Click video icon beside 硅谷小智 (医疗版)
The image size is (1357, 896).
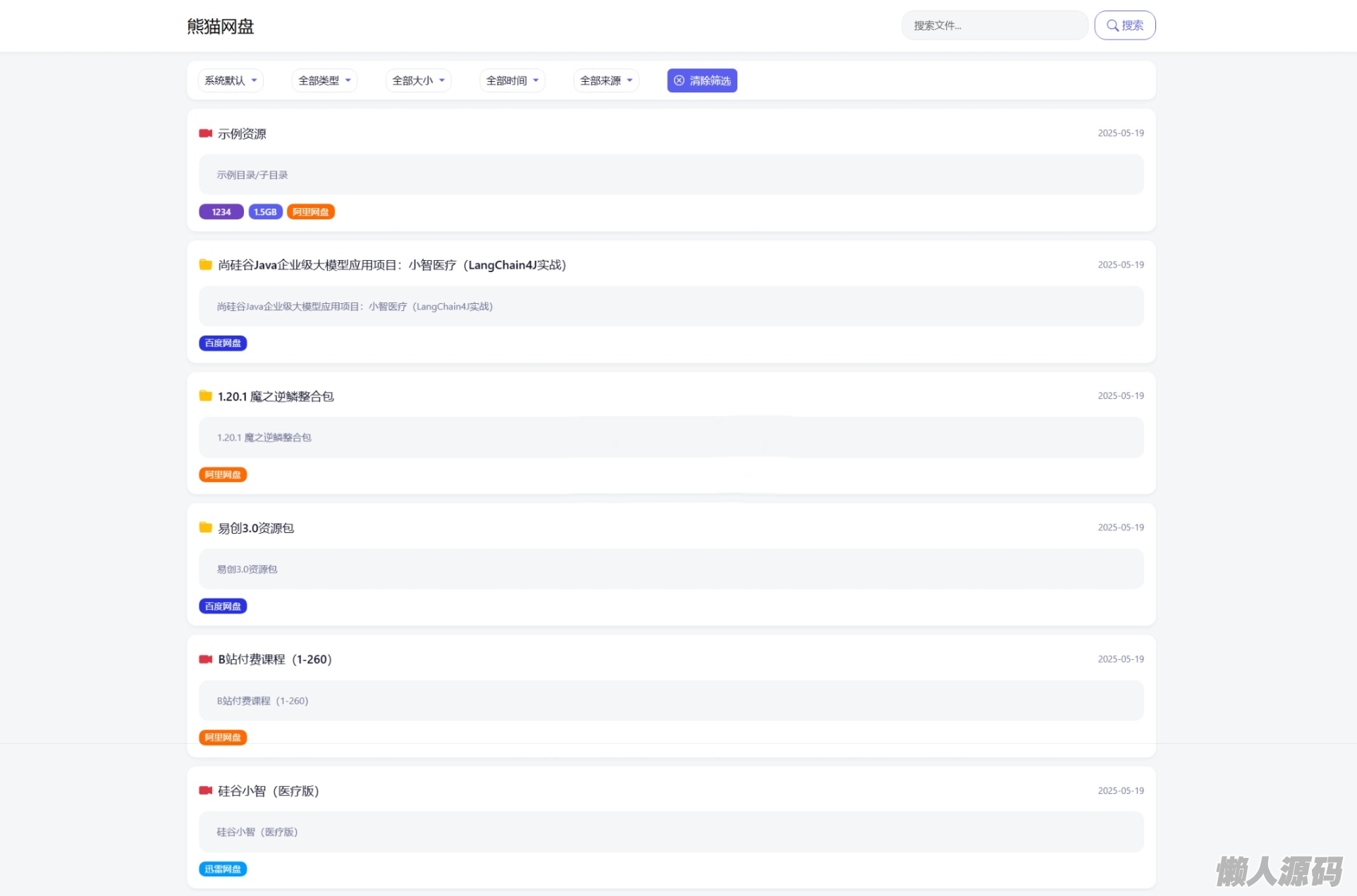click(x=205, y=790)
